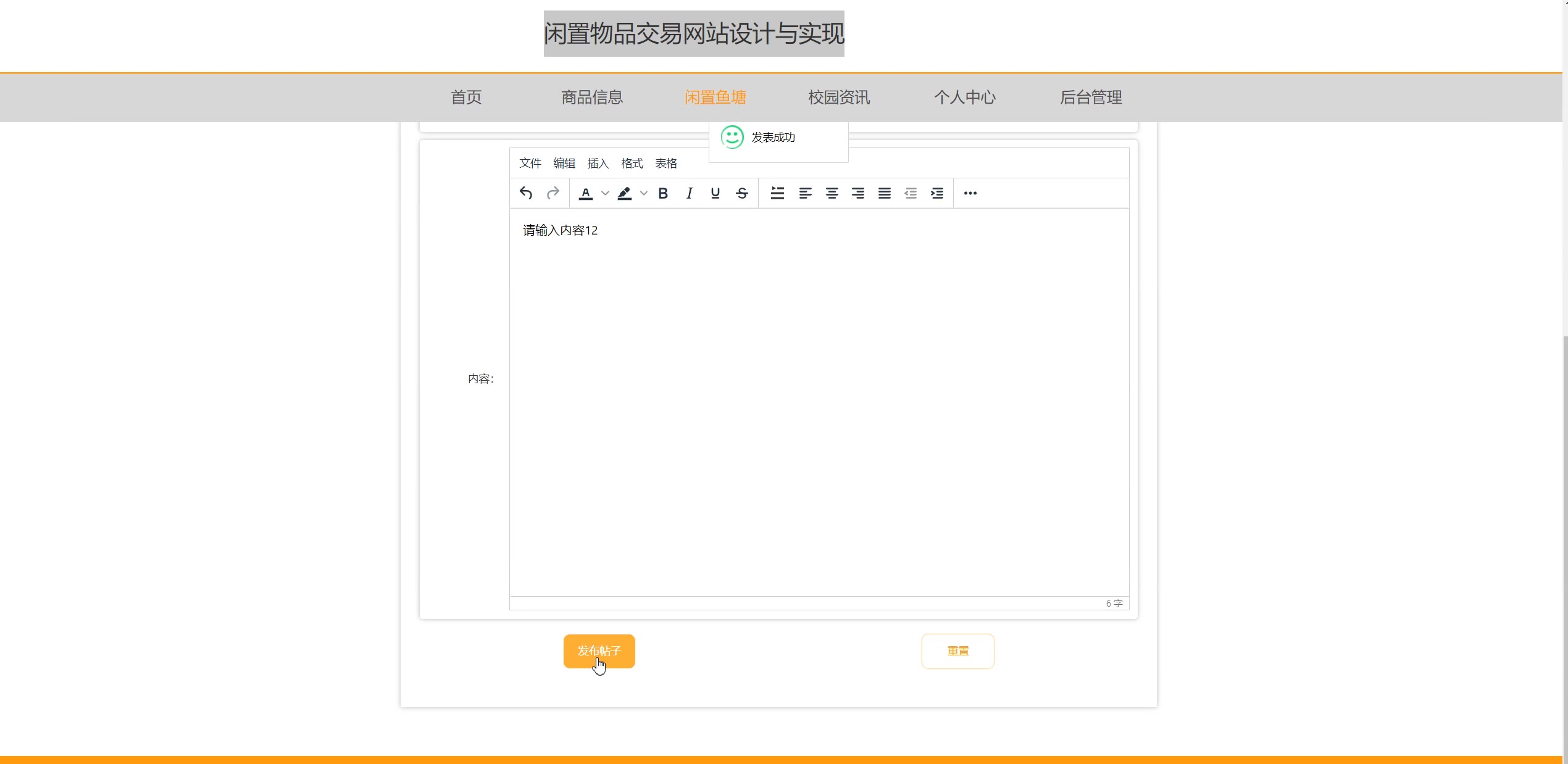
Task: Open the 表格 editor menu
Action: [666, 164]
